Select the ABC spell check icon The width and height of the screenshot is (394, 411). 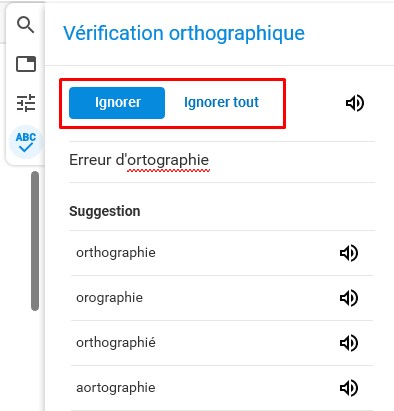[x=26, y=142]
